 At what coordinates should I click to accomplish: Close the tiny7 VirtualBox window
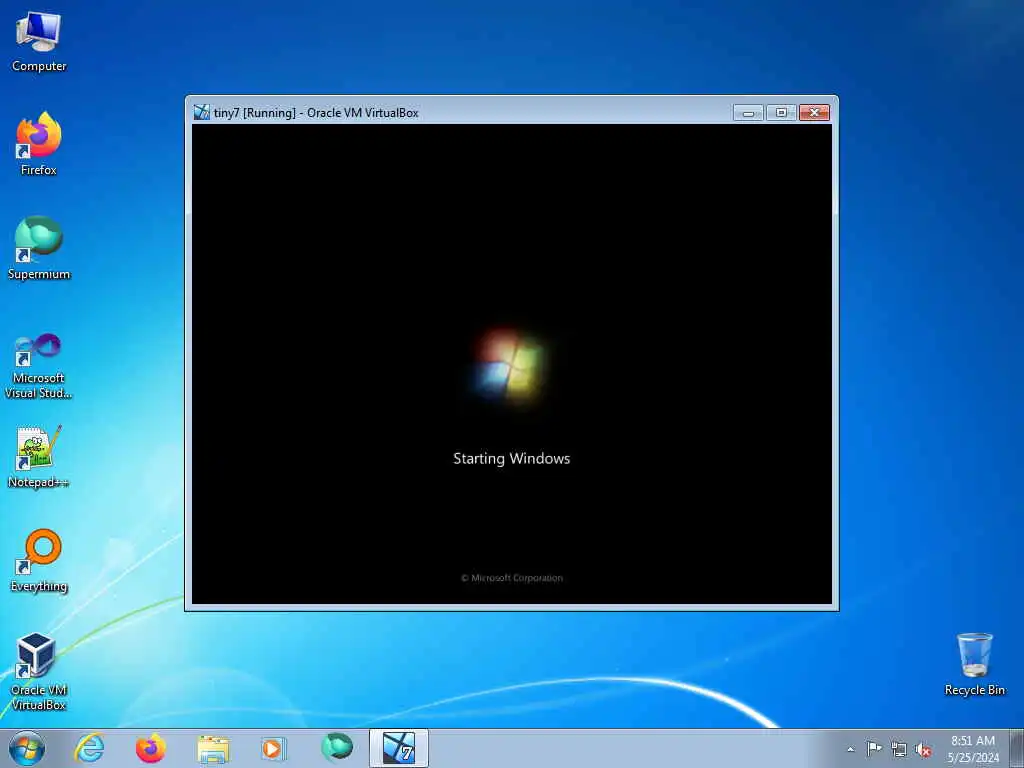click(x=814, y=113)
